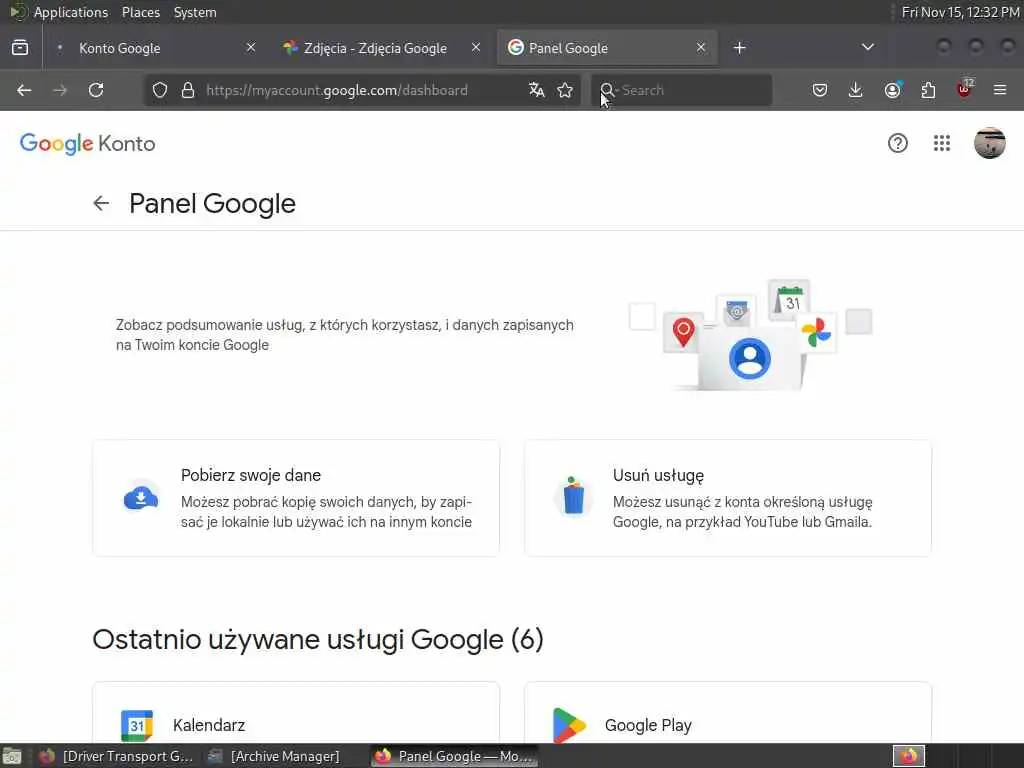Open the Google account profile avatar
The image size is (1024, 768).
pos(990,143)
